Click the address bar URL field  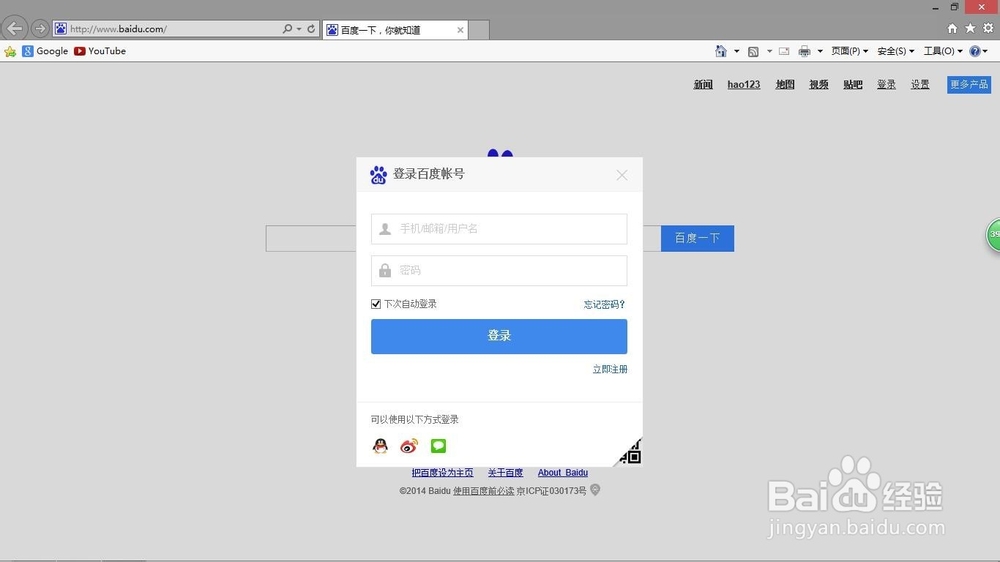tap(173, 29)
